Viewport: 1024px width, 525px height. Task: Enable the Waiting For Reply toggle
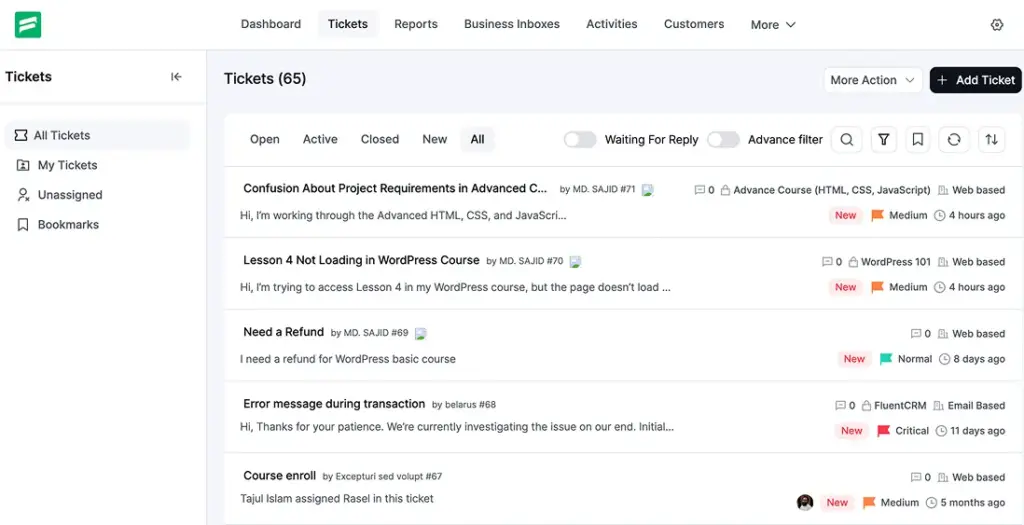tap(580, 140)
